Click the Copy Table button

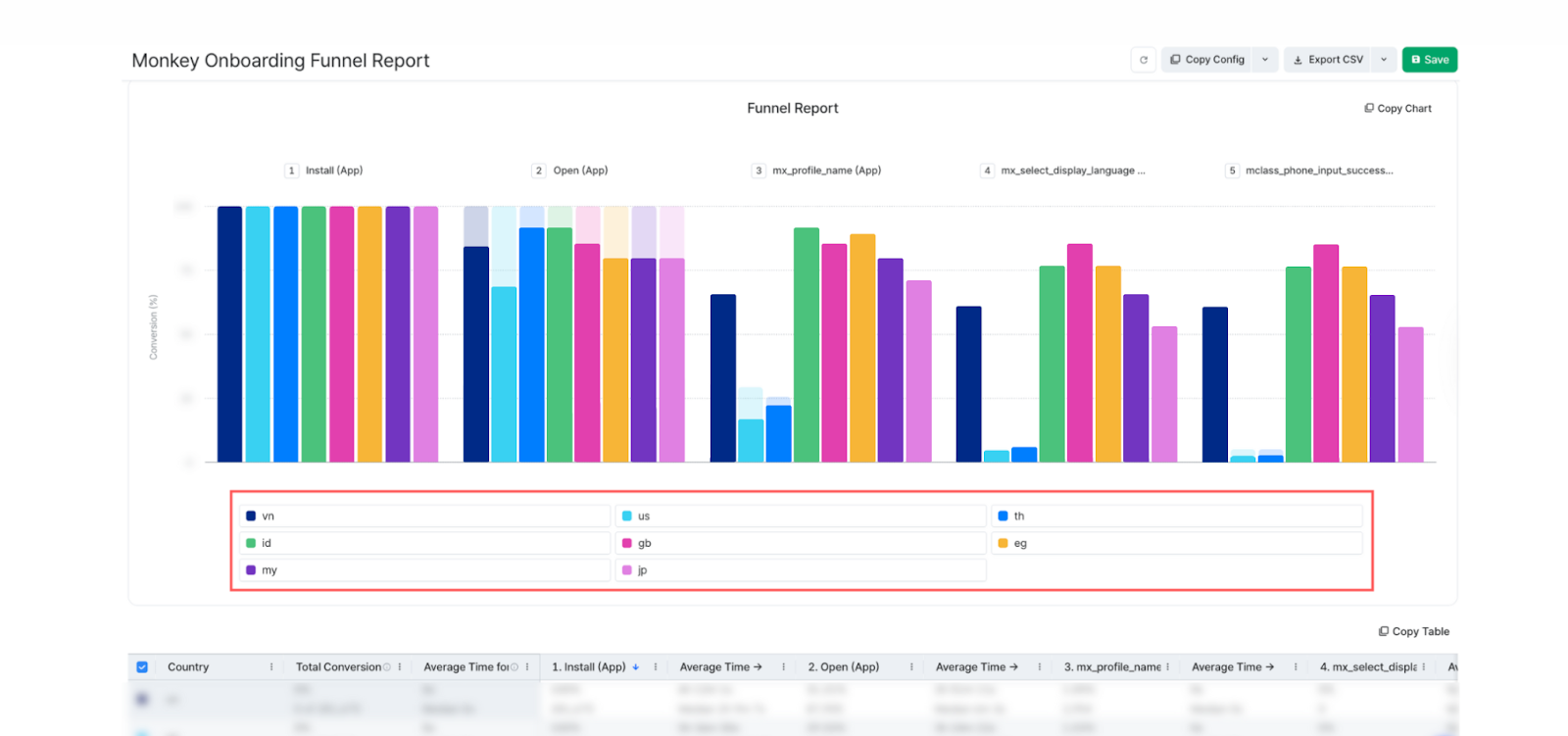click(x=1413, y=632)
